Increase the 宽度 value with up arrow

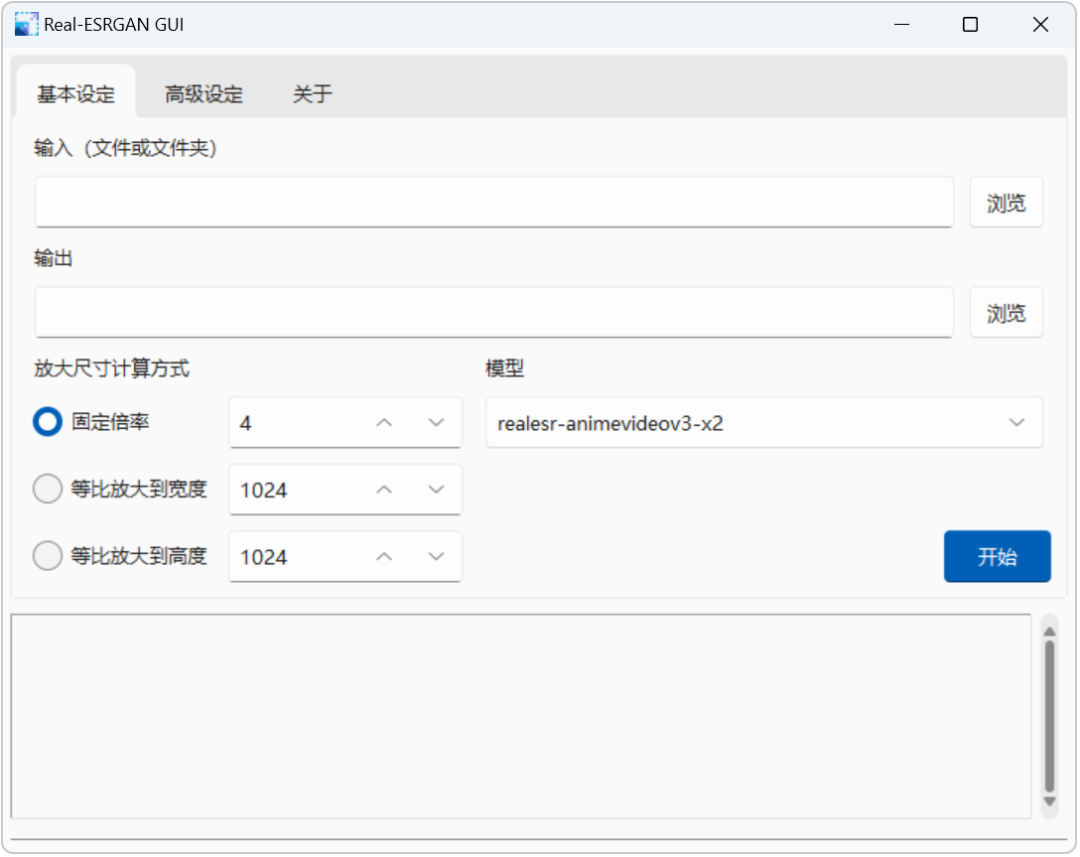(x=384, y=490)
